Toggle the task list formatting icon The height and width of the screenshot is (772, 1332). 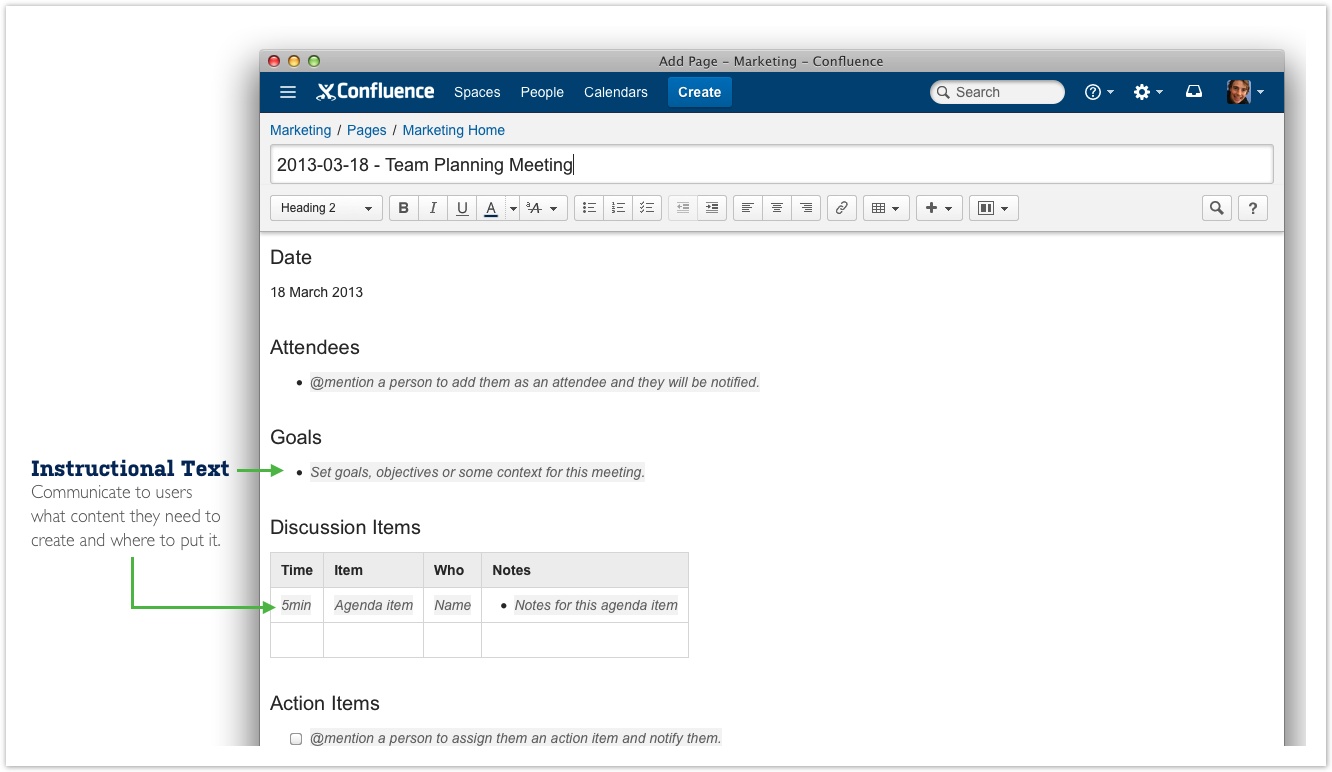pos(646,207)
